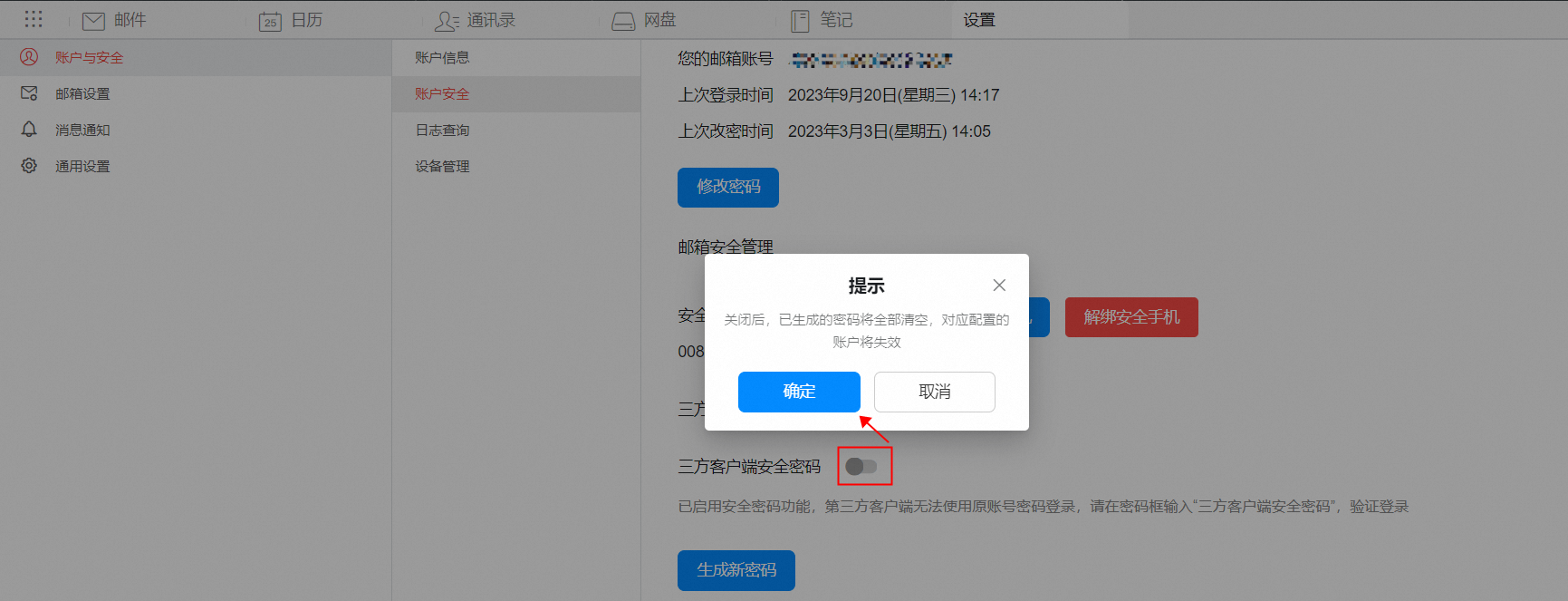This screenshot has height=601, width=1568.
Task: Click the Contacts person icon
Action: (446, 21)
